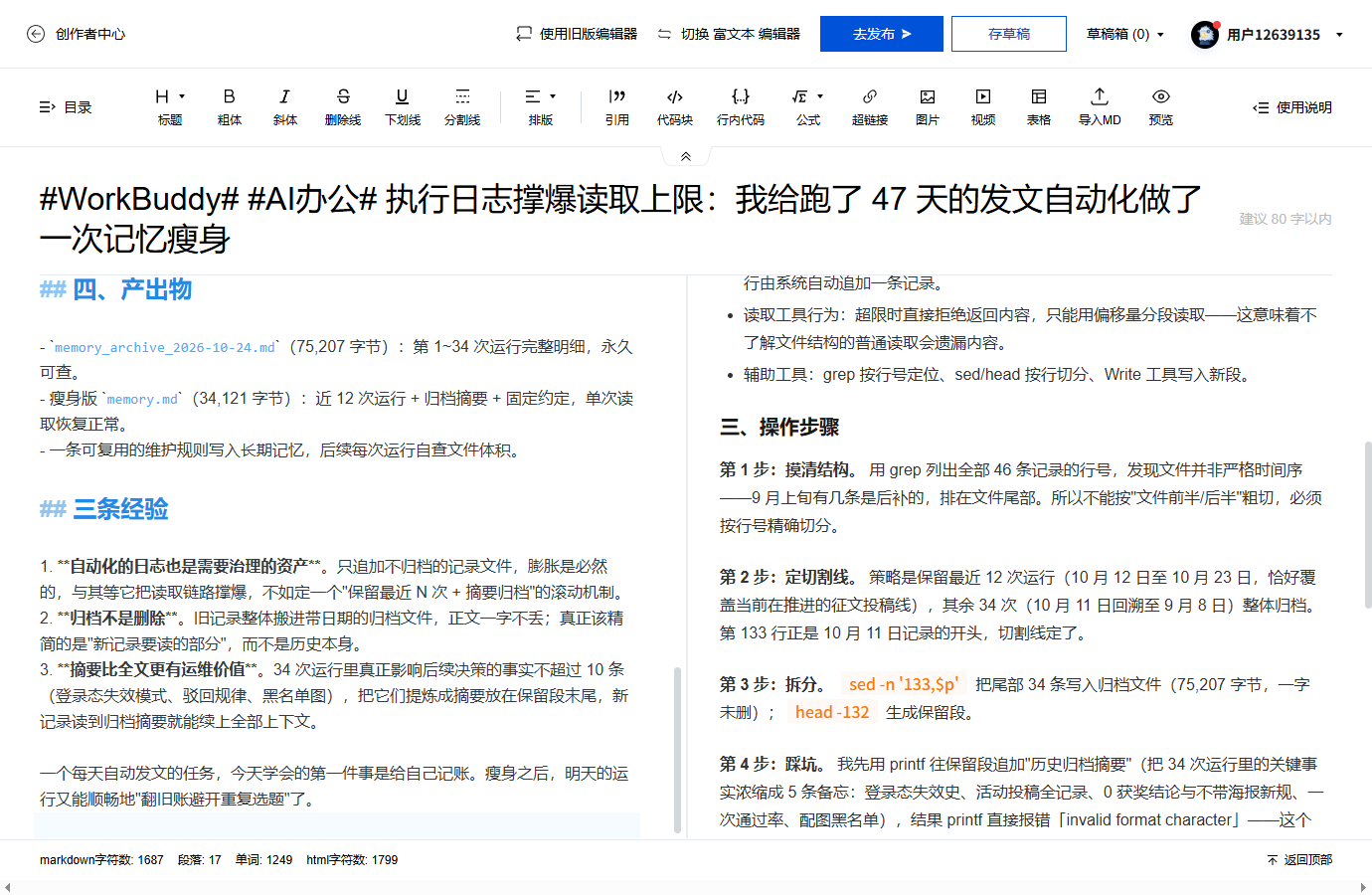
Task: Click 返回顶部 to return to top
Action: 1300,860
